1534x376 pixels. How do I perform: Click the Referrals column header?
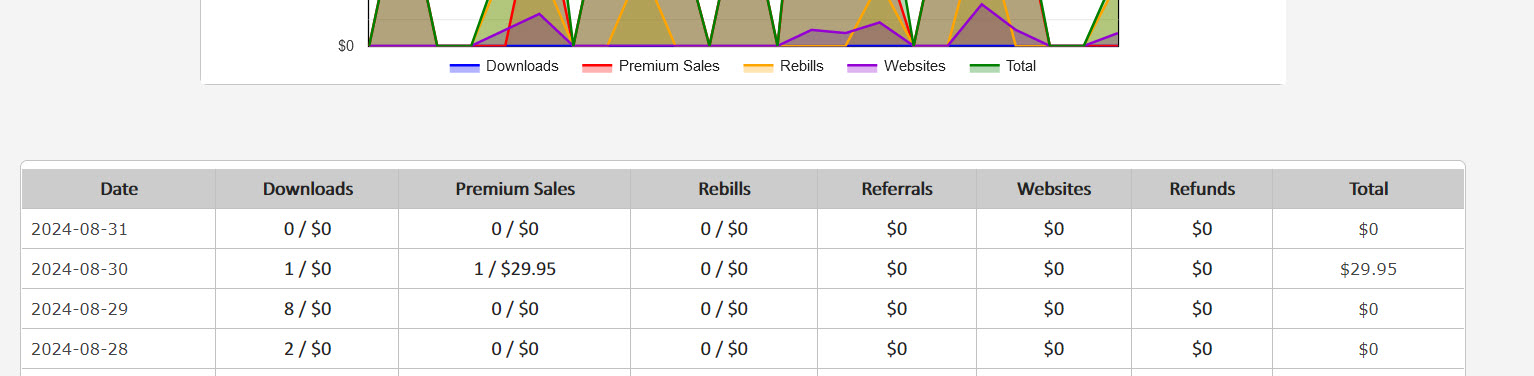(x=897, y=189)
